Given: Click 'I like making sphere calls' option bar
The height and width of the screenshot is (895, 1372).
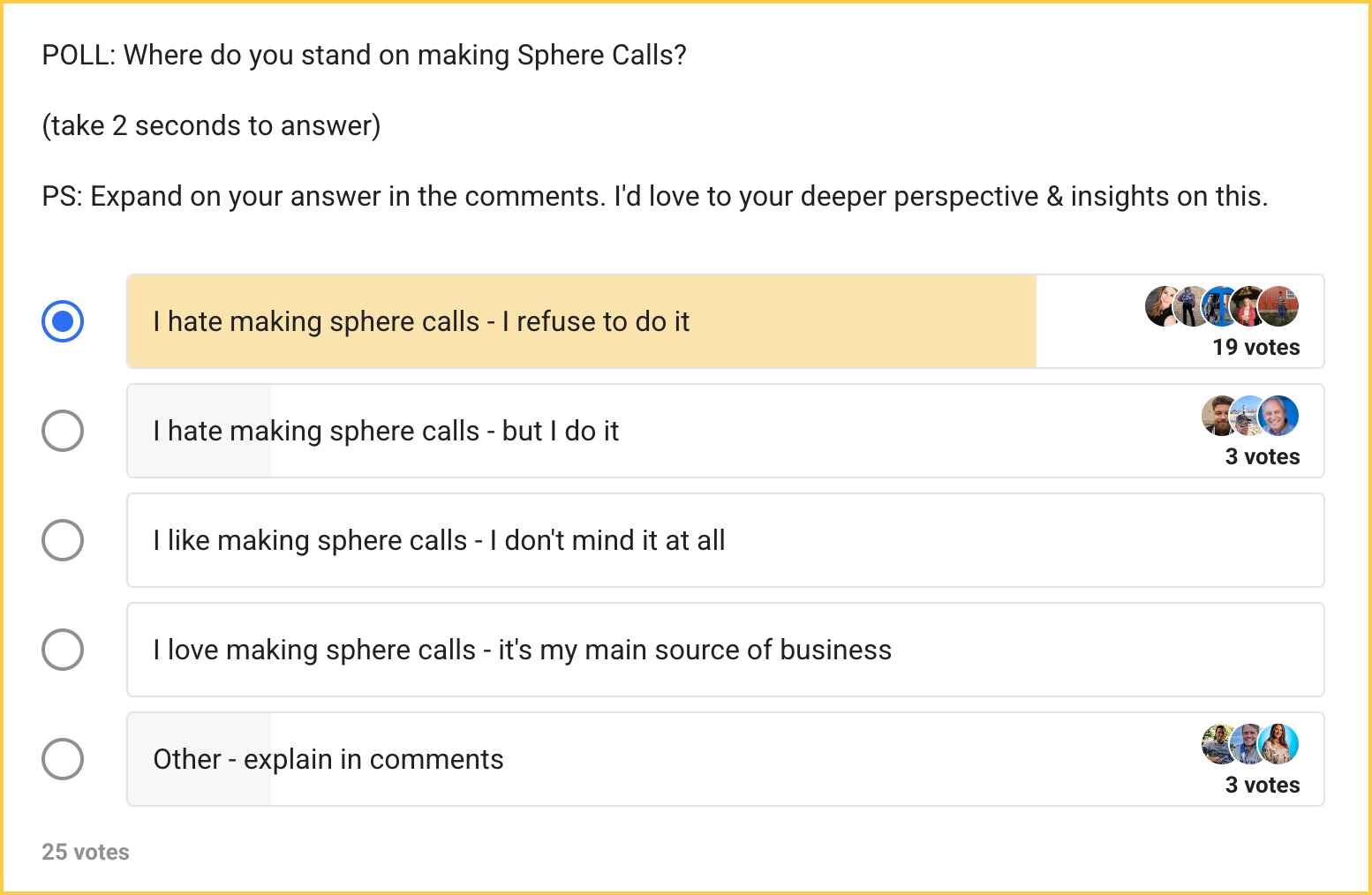Looking at the screenshot, I should pos(726,540).
